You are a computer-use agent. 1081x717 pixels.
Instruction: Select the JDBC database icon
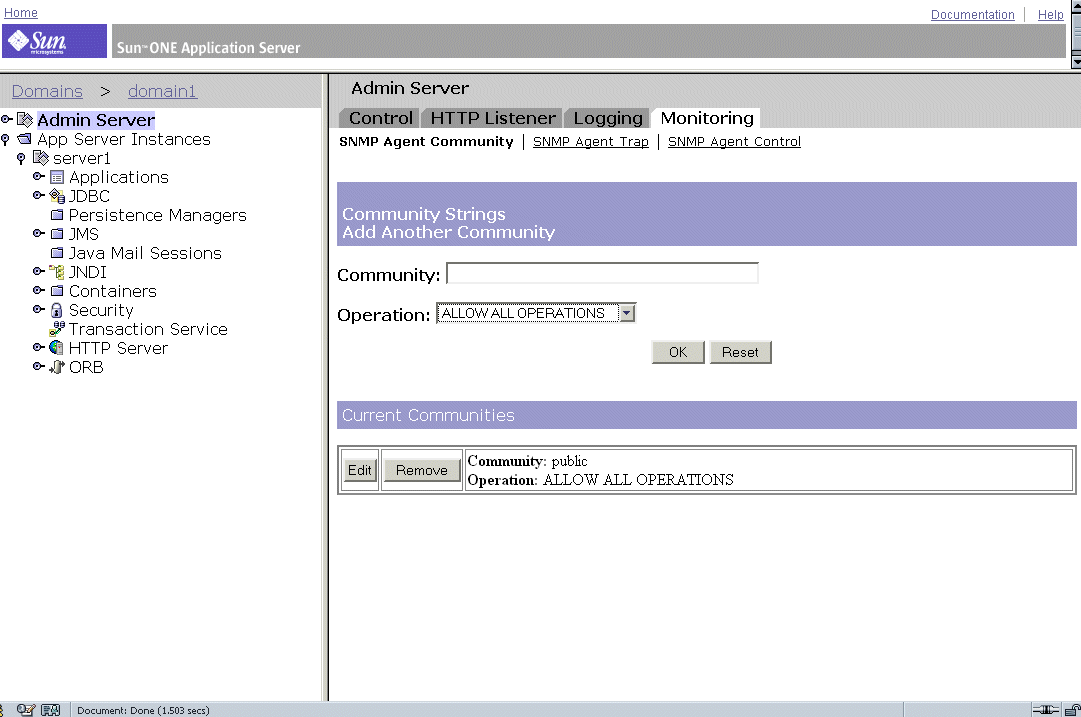pos(57,196)
